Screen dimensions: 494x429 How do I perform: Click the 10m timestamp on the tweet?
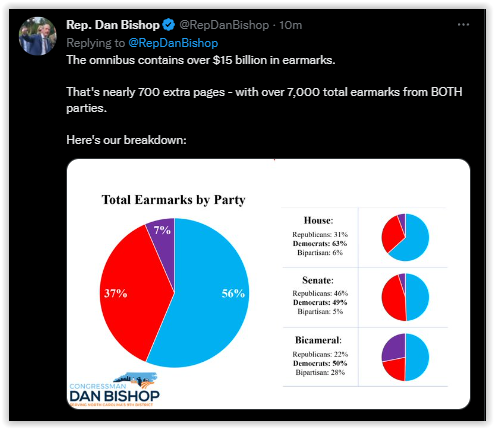pyautogui.click(x=291, y=25)
